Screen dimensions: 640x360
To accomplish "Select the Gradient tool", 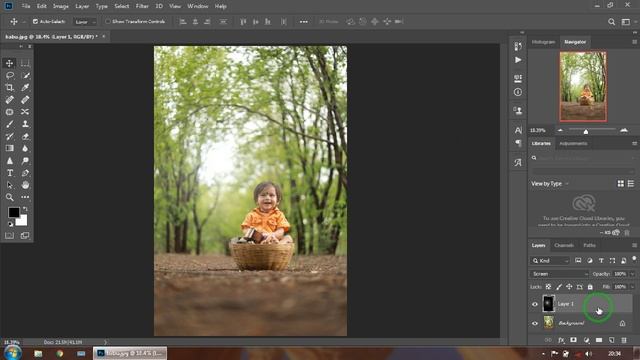I will pos(9,149).
